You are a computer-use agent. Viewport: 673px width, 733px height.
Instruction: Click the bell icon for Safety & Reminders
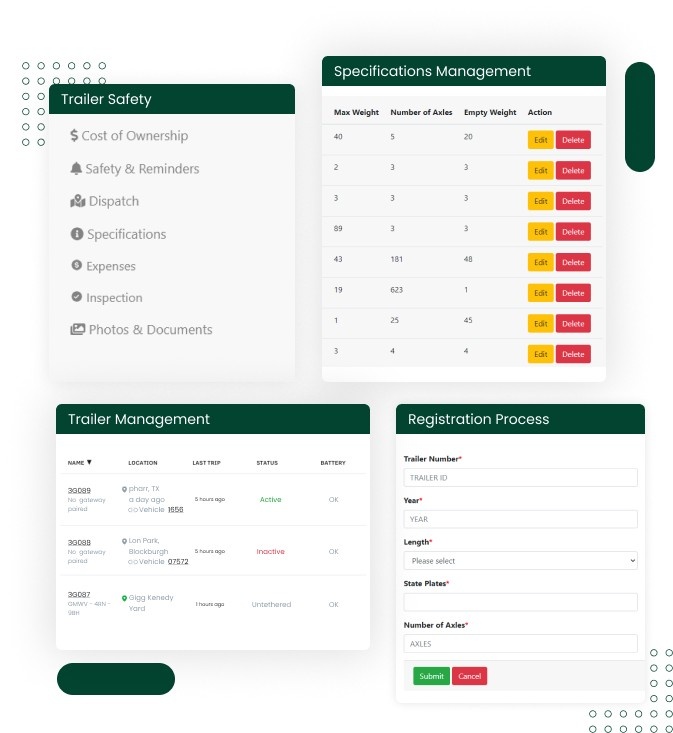tap(76, 169)
